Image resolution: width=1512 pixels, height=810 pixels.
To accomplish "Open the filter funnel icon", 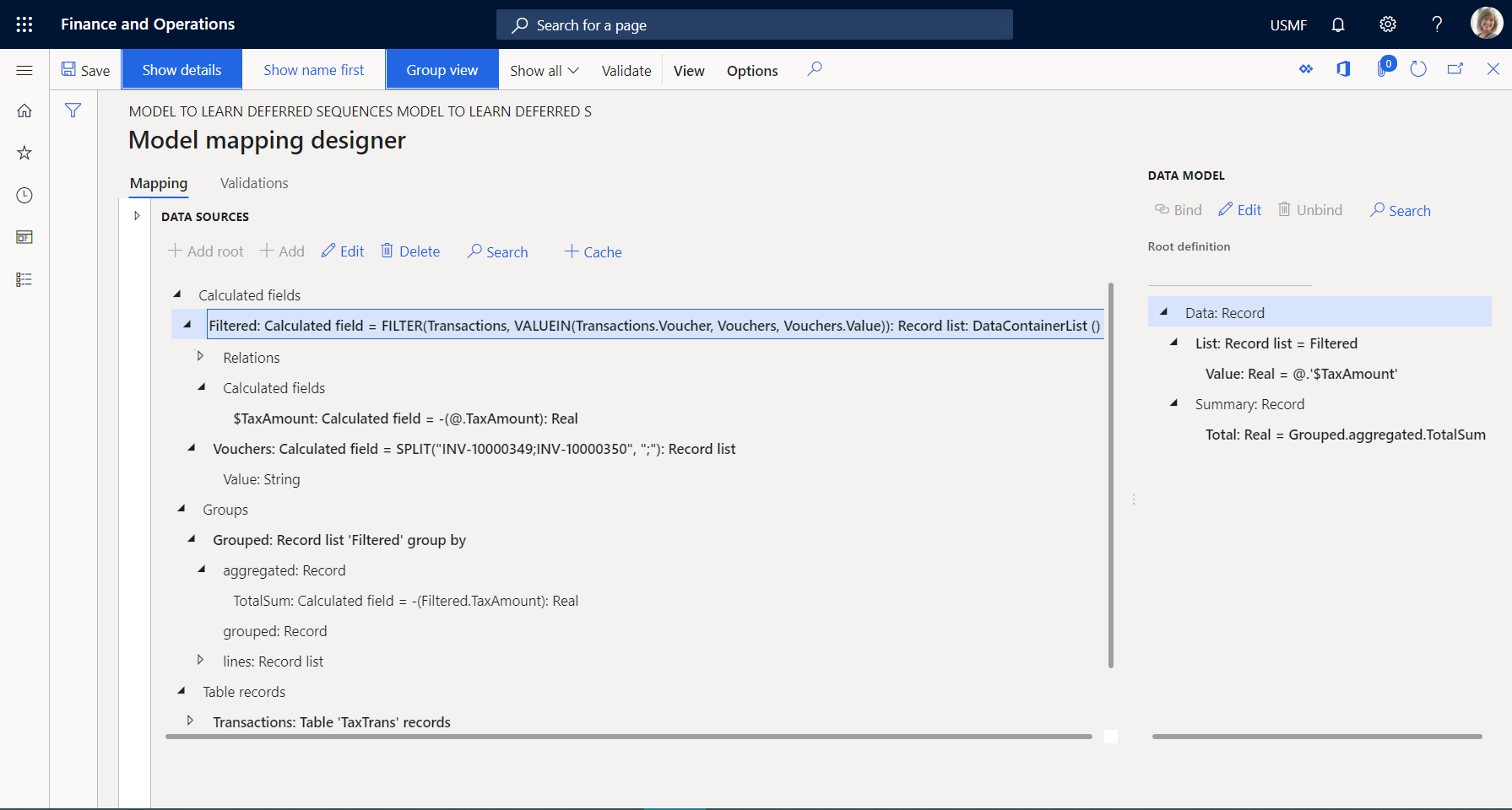I will [73, 110].
